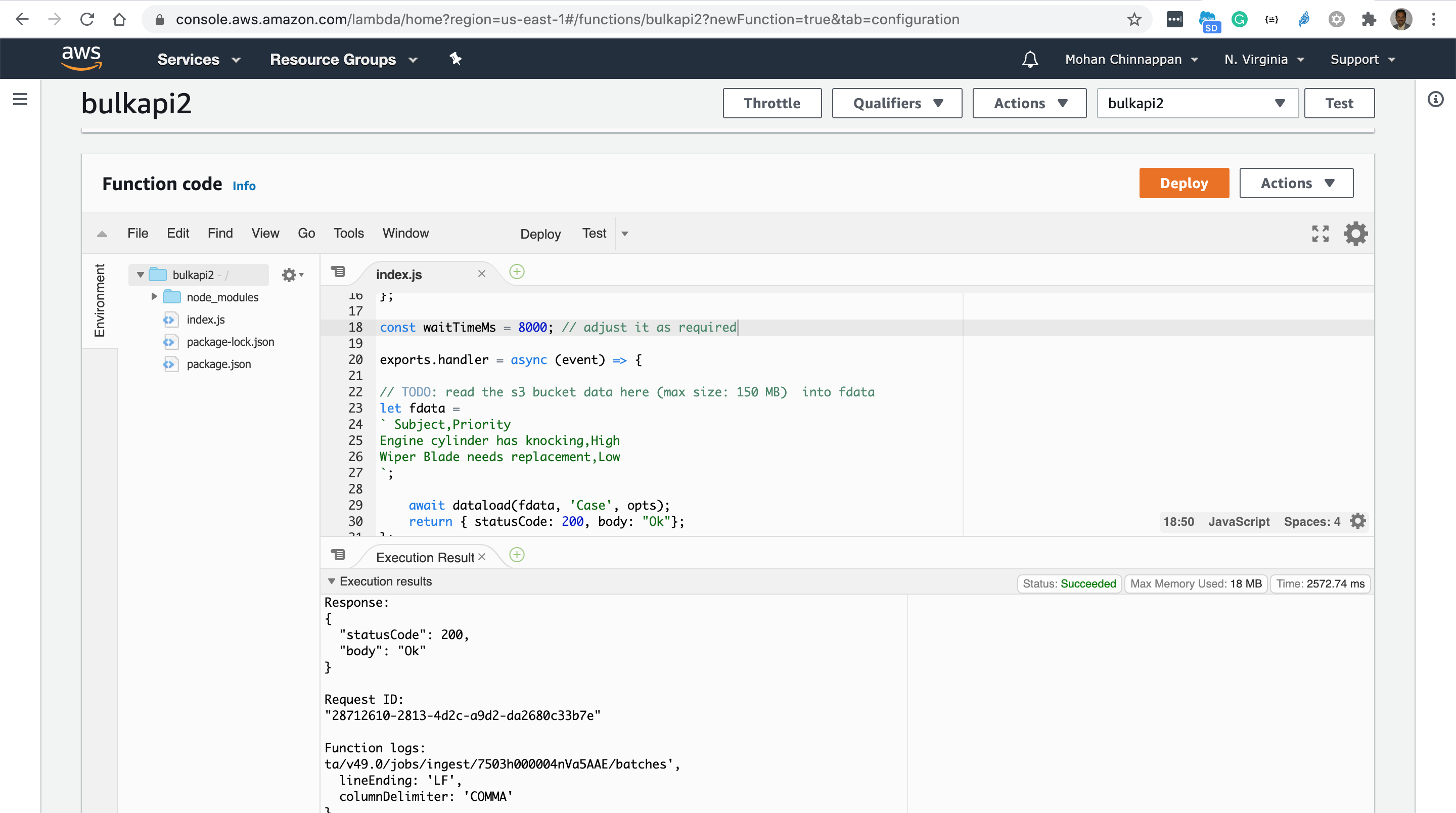Click the JavaScript language mode in status bar
This screenshot has height=813, width=1456.
(1239, 521)
